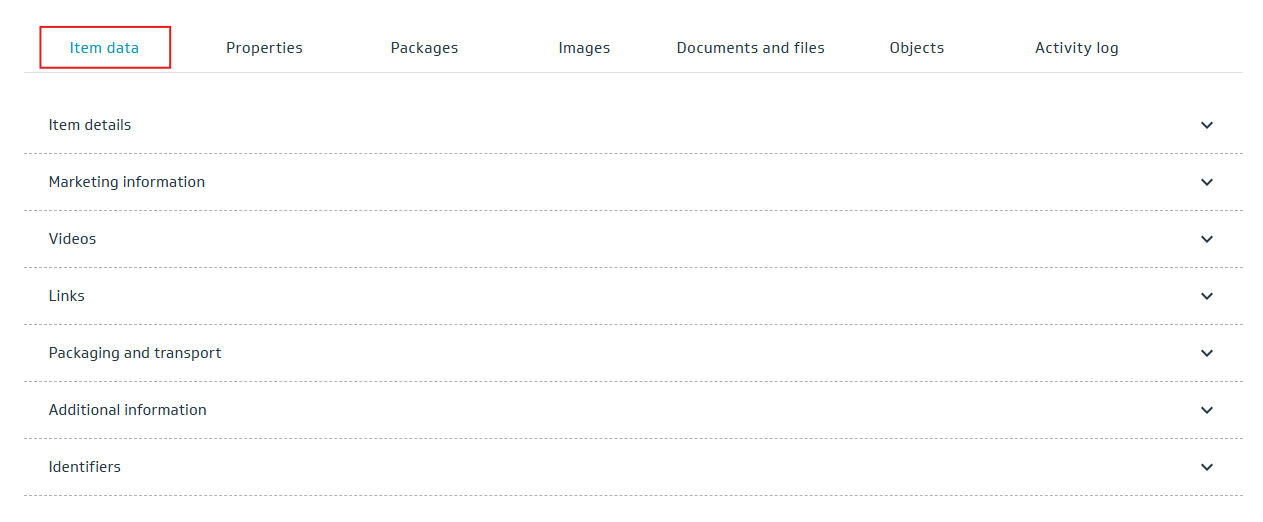Viewport: 1263px width, 522px height.
Task: Switch to the Objects tab
Action: click(x=916, y=48)
